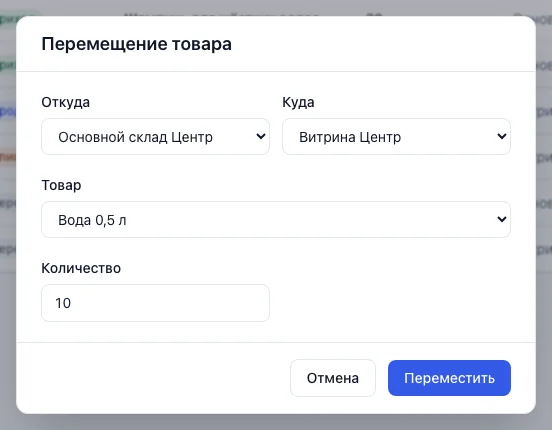Click the Товар field label
This screenshot has height=430, width=552.
point(61,185)
